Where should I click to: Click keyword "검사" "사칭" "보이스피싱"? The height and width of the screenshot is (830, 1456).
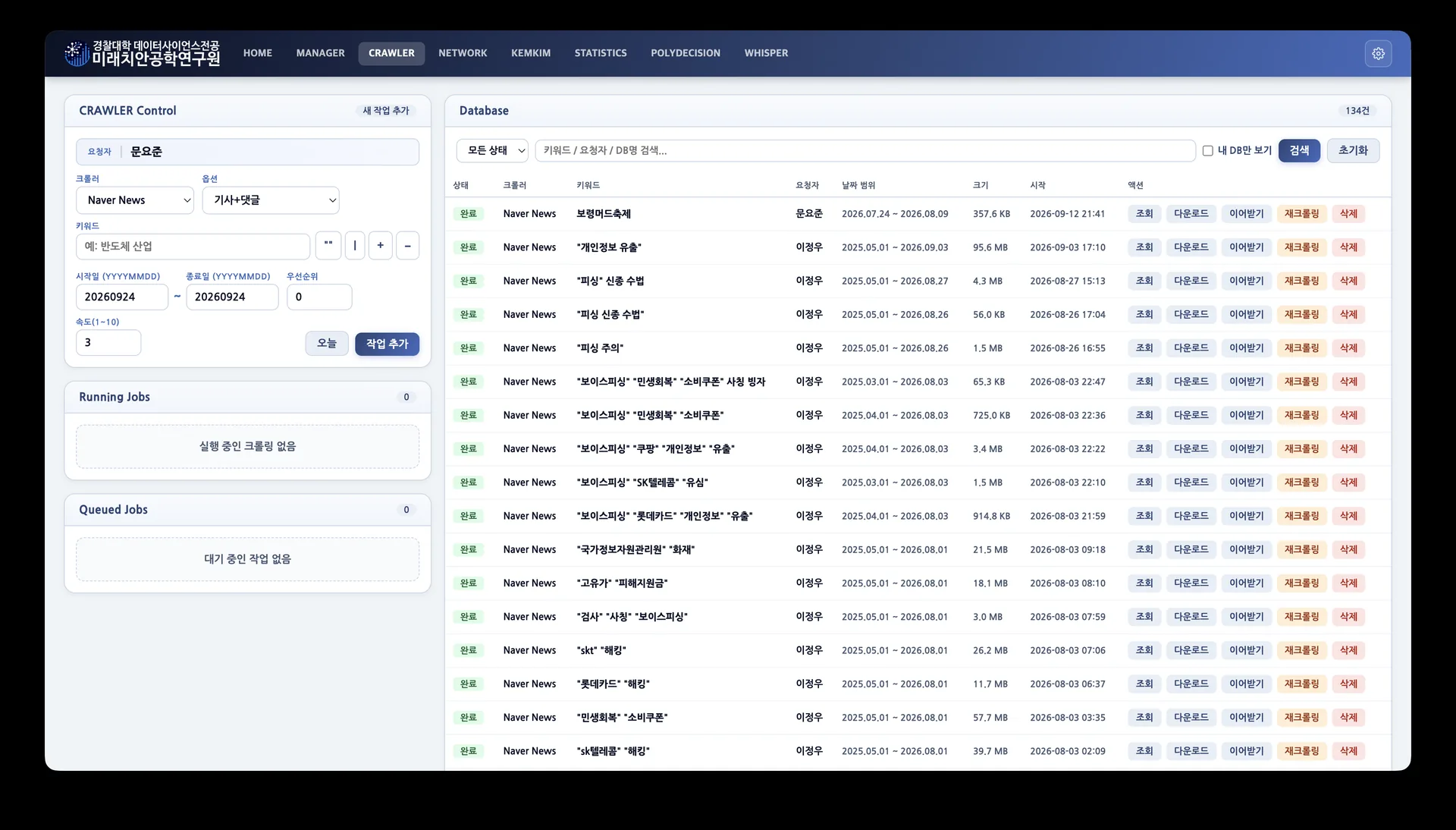tap(632, 617)
